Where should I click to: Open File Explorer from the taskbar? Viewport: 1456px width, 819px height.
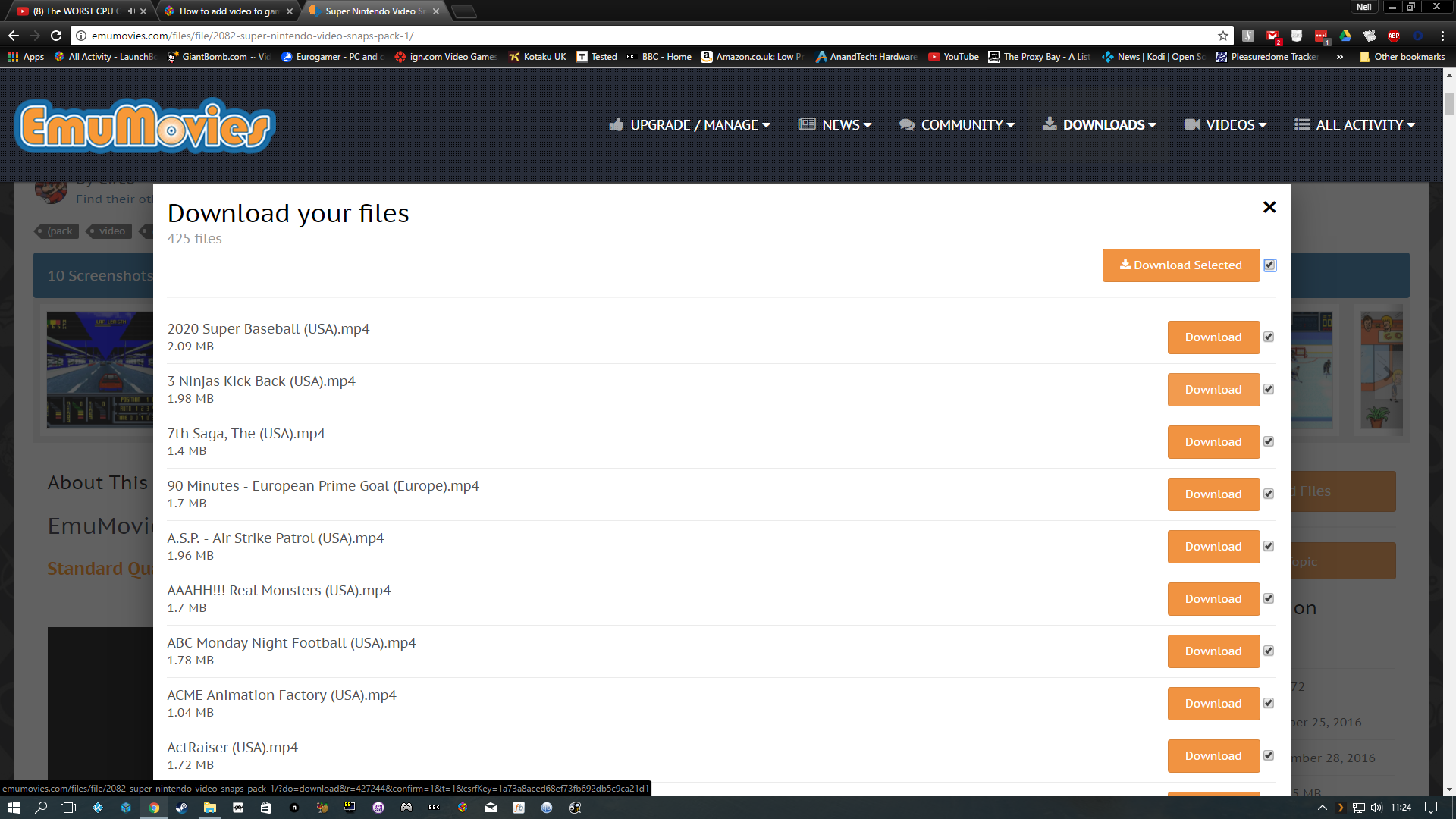pos(210,808)
